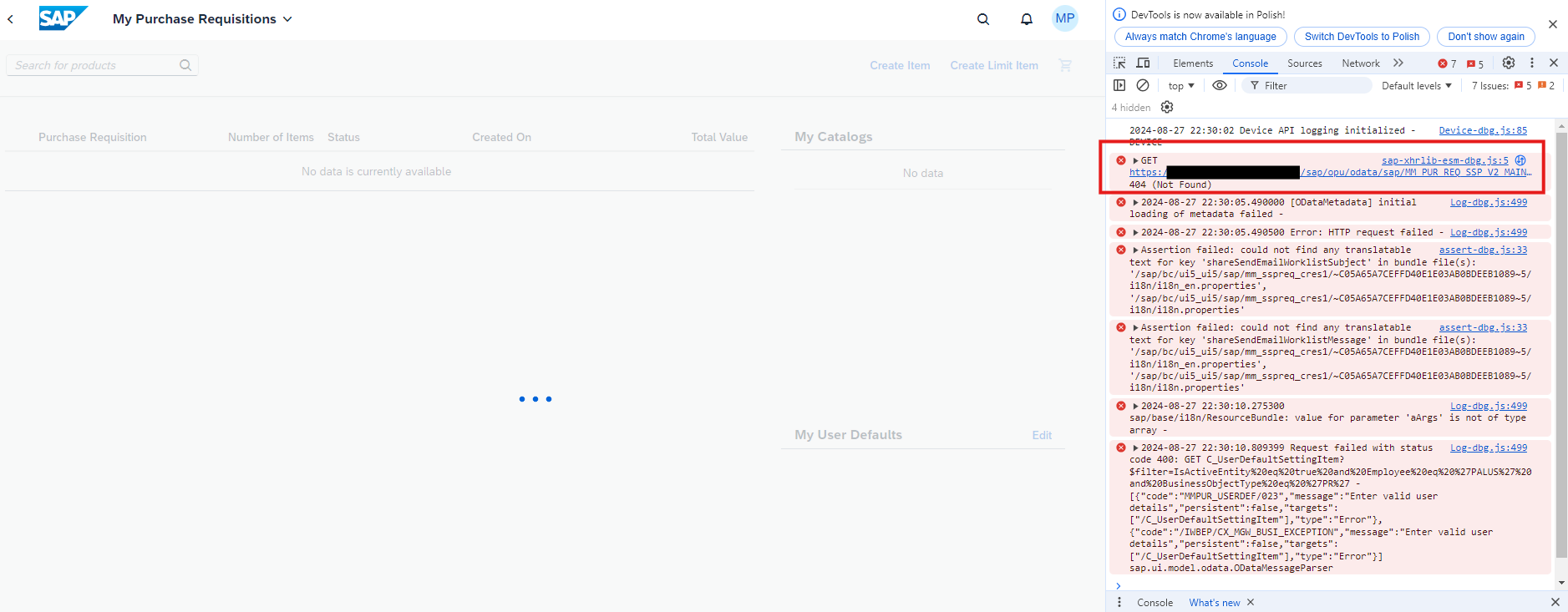Click the inspect element picker icon
This screenshot has width=1568, height=612.
1119,63
